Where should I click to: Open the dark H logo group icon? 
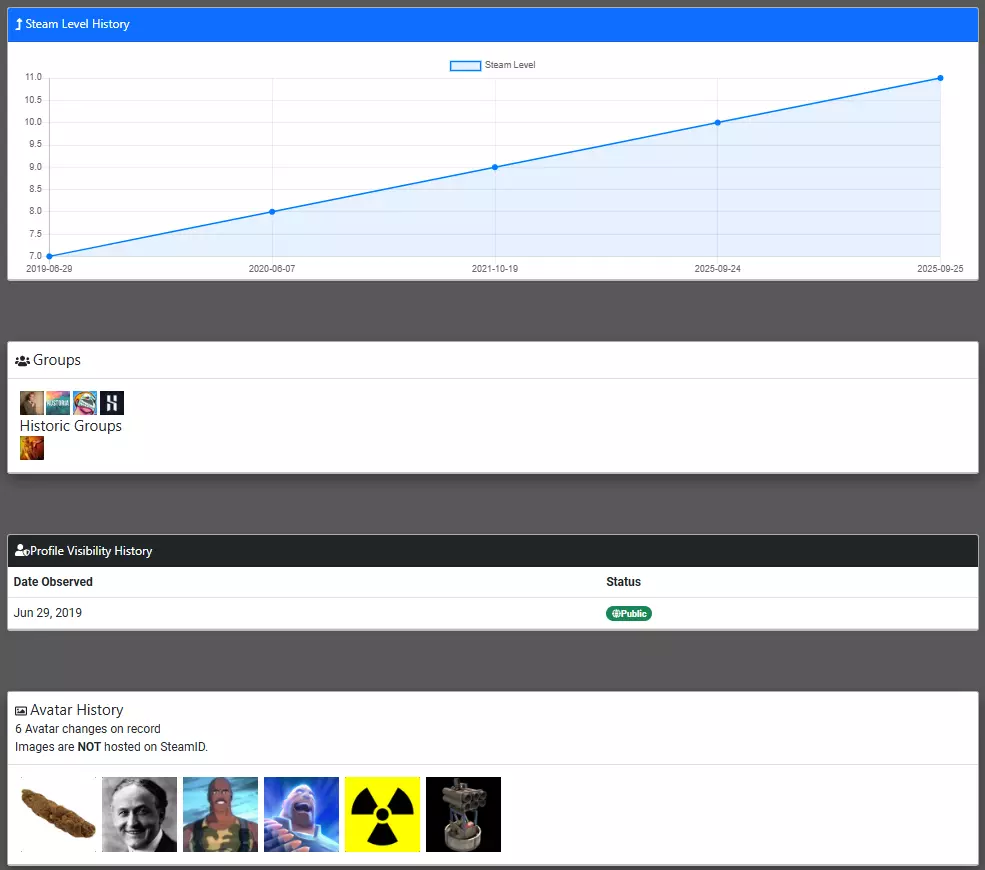112,403
